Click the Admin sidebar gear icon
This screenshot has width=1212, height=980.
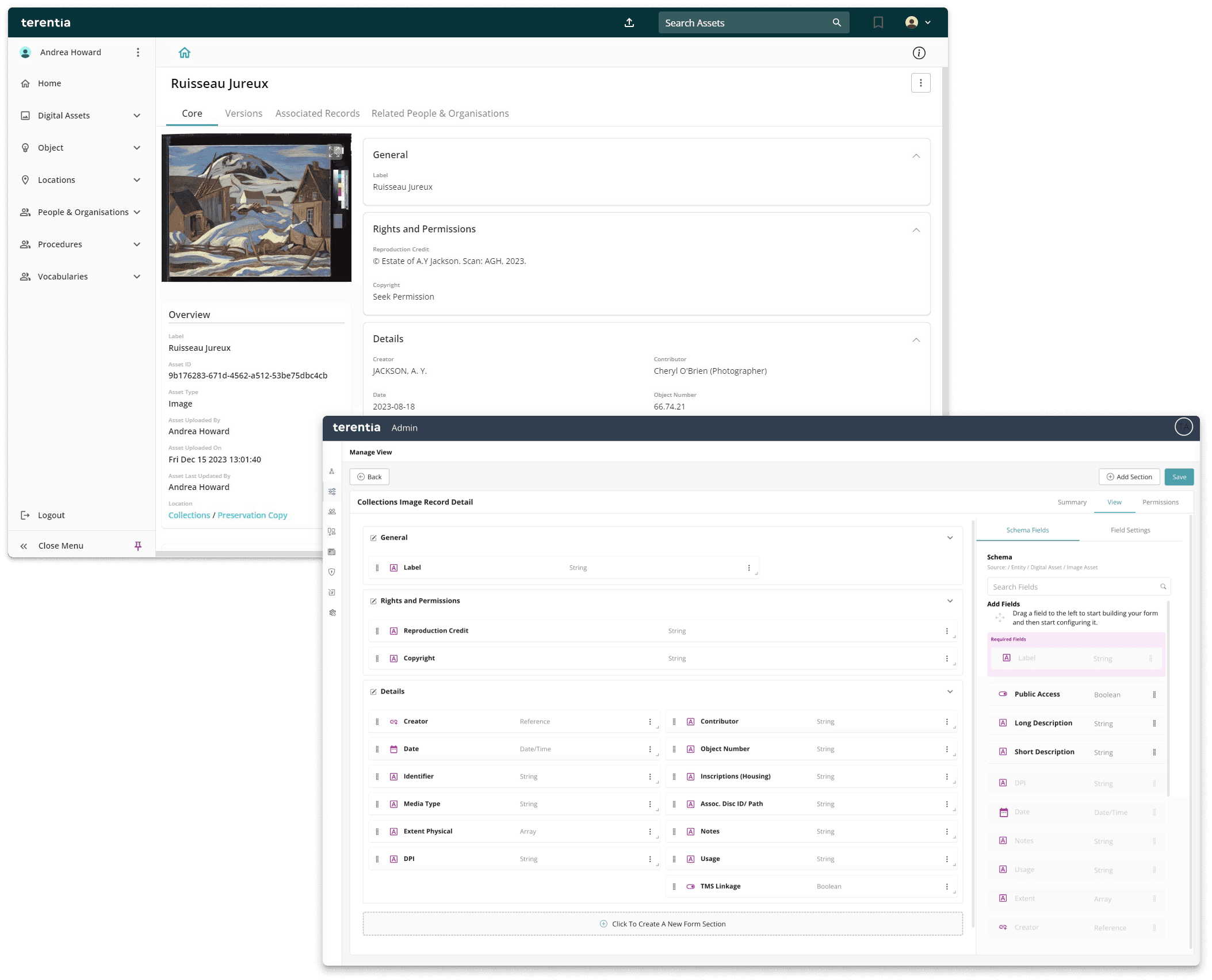pos(332,612)
